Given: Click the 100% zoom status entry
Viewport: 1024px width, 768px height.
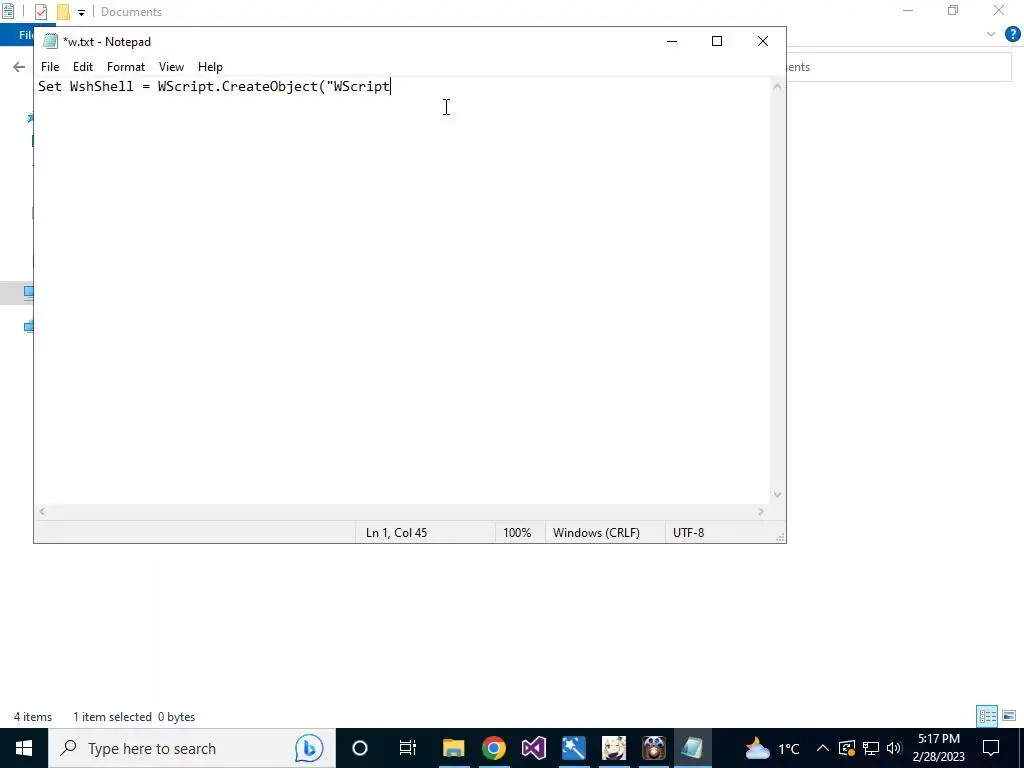Looking at the screenshot, I should click(x=517, y=533).
